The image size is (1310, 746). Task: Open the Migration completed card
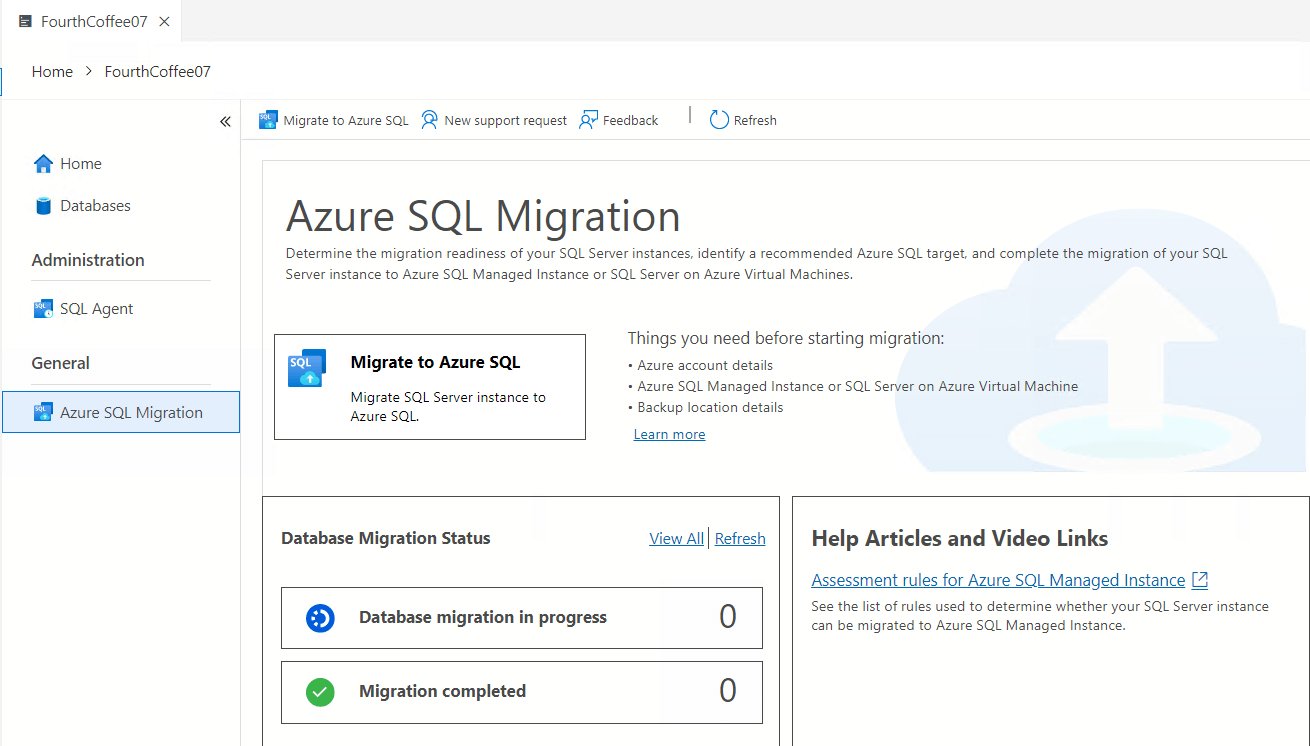coord(521,692)
